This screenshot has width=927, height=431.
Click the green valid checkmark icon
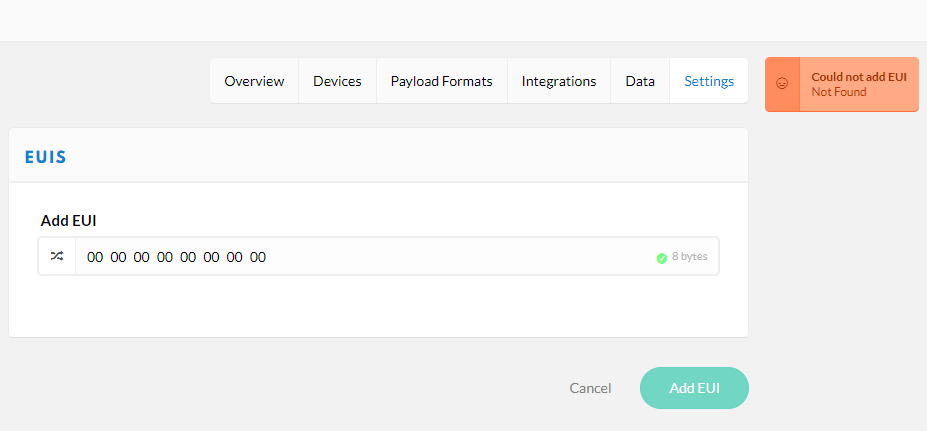(x=662, y=258)
